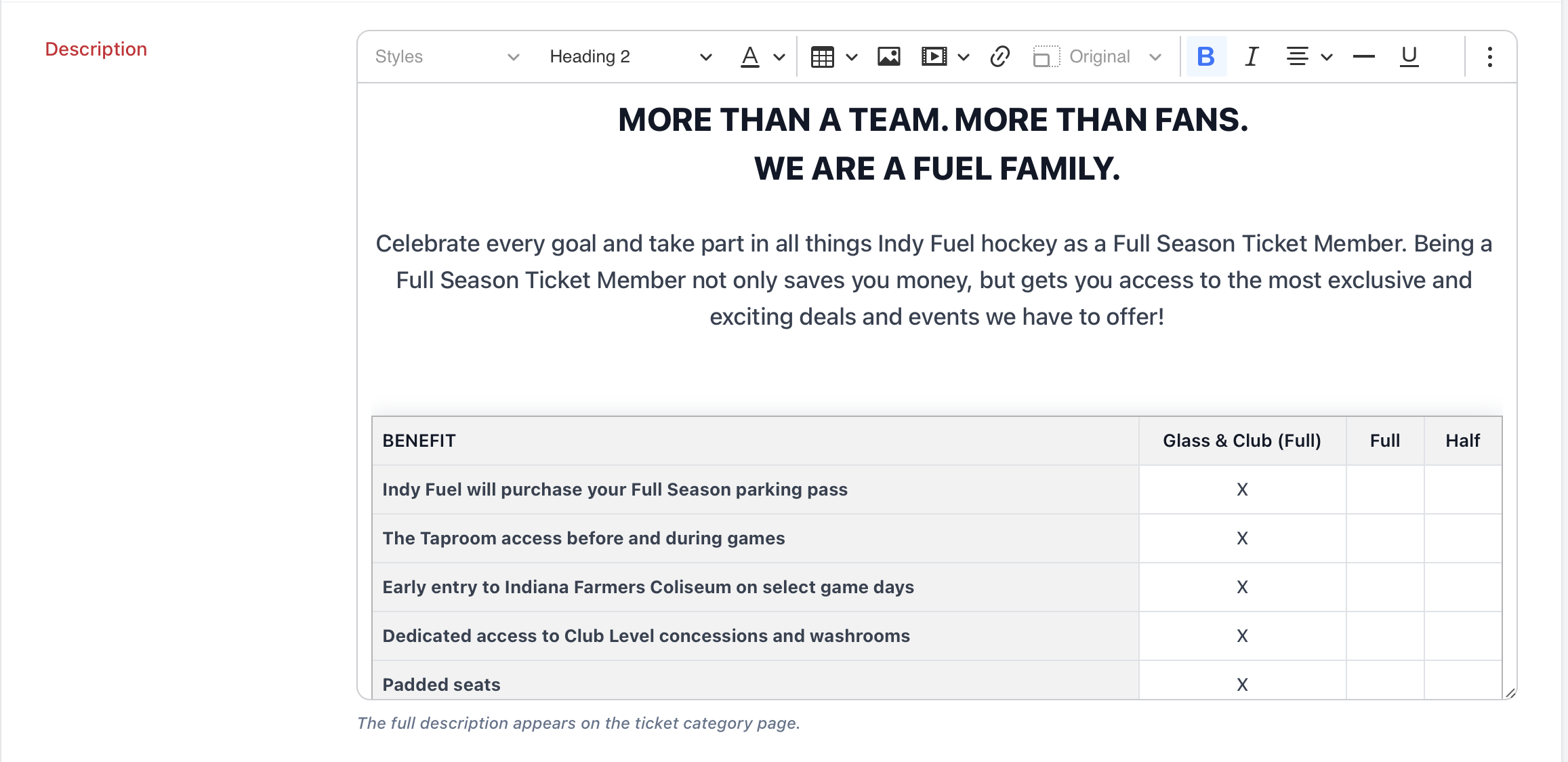Image resolution: width=1568 pixels, height=762 pixels.
Task: Insert a horizontal line
Action: [x=1363, y=56]
